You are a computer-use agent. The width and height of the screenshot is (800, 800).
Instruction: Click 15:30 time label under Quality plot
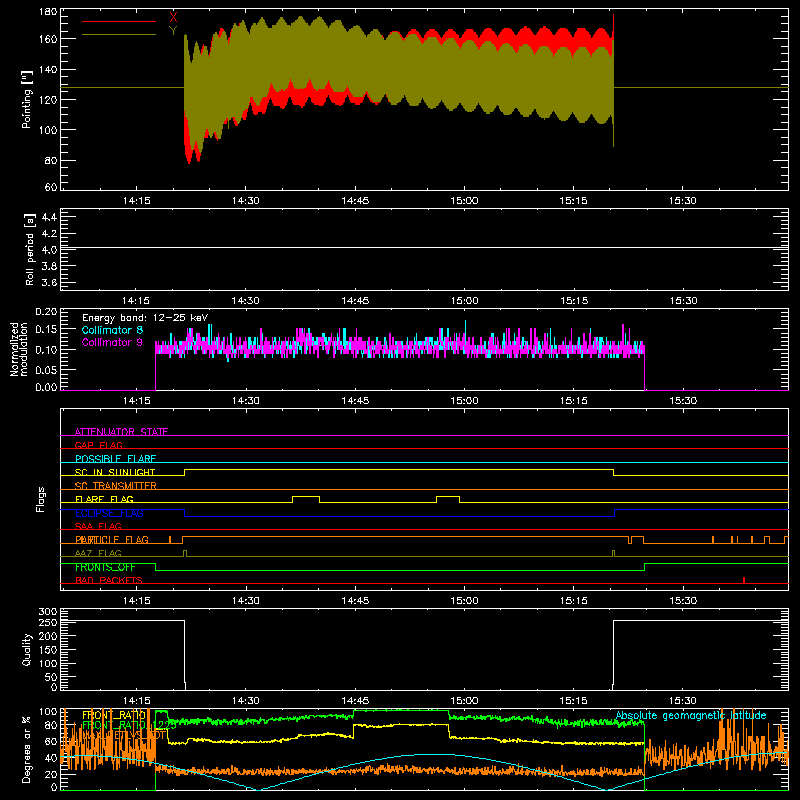coord(683,701)
